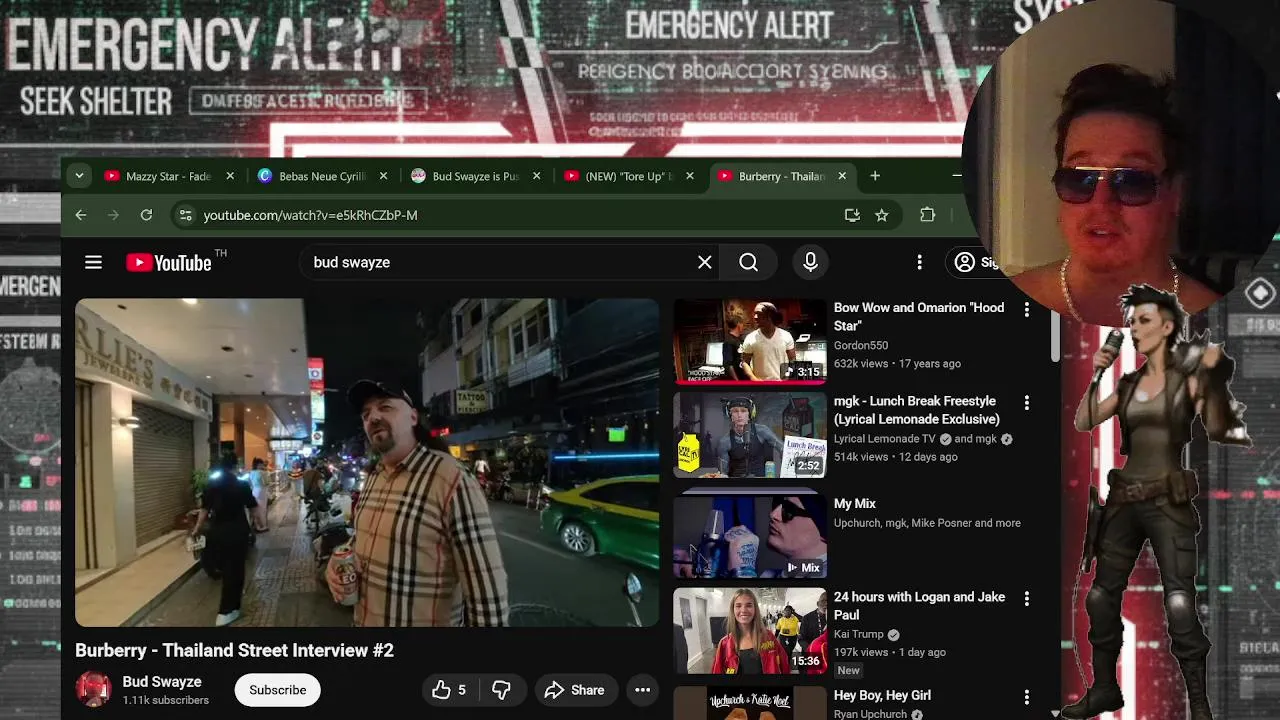Image resolution: width=1280 pixels, height=720 pixels.
Task: Open options menu for Hey Boy, Hey Girl
Action: [x=1026, y=697]
